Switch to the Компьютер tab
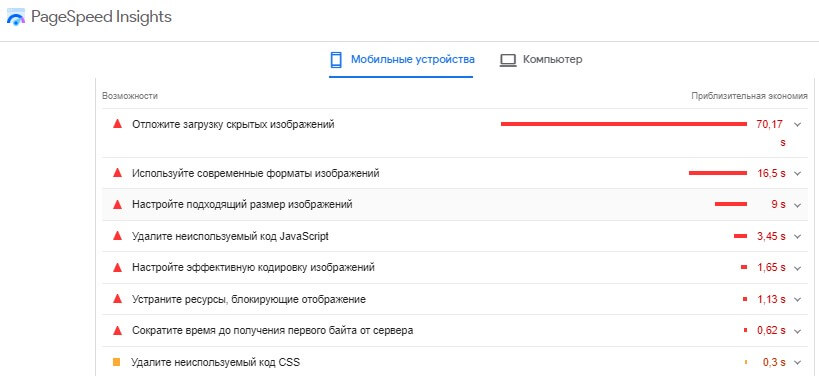 (x=541, y=60)
